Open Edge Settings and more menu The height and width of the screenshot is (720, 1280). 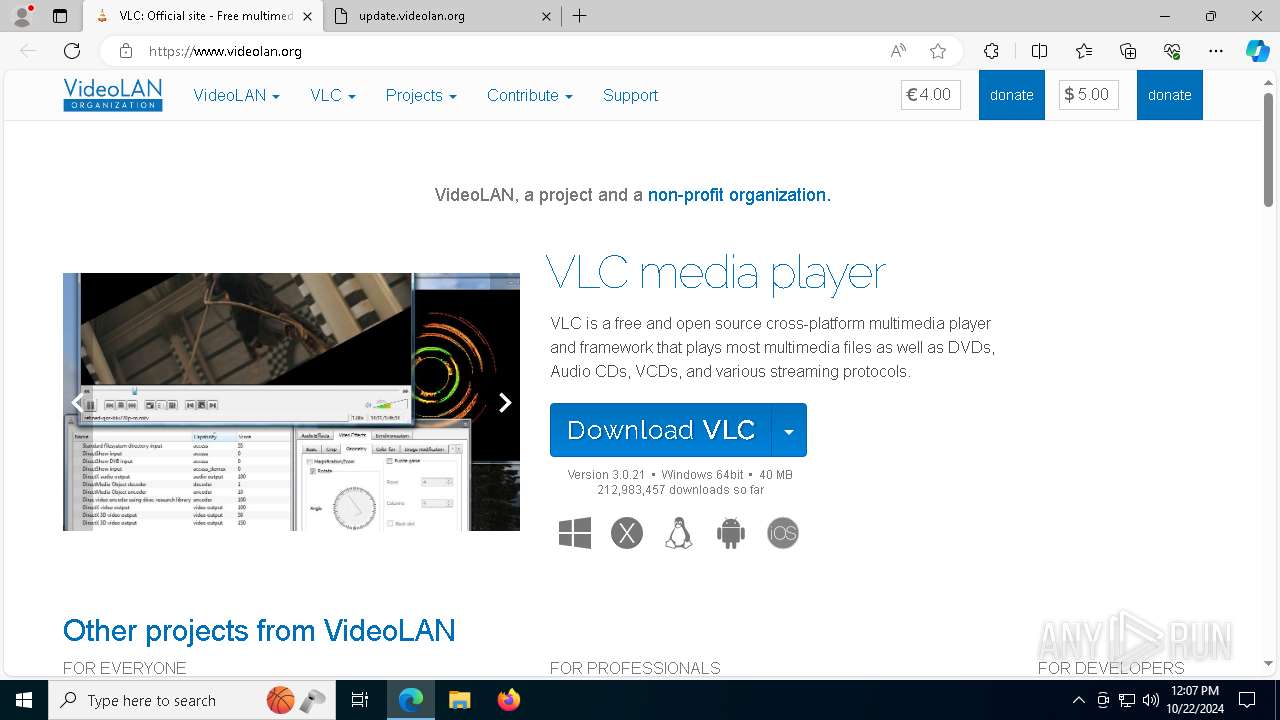coord(1216,51)
